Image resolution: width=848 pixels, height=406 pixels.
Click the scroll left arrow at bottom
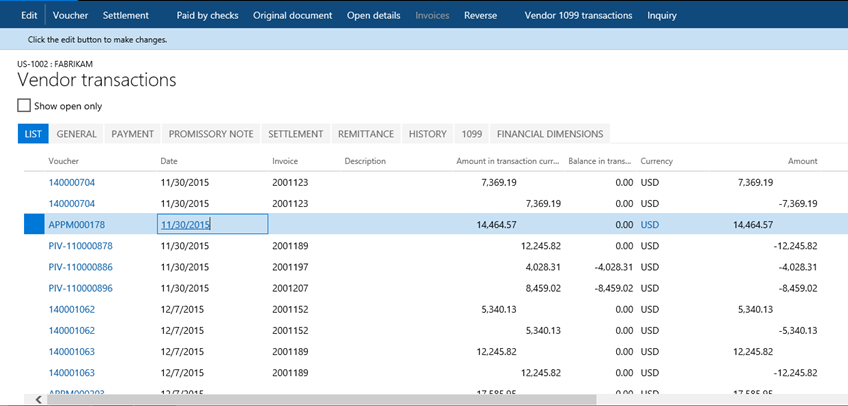pyautogui.click(x=39, y=399)
